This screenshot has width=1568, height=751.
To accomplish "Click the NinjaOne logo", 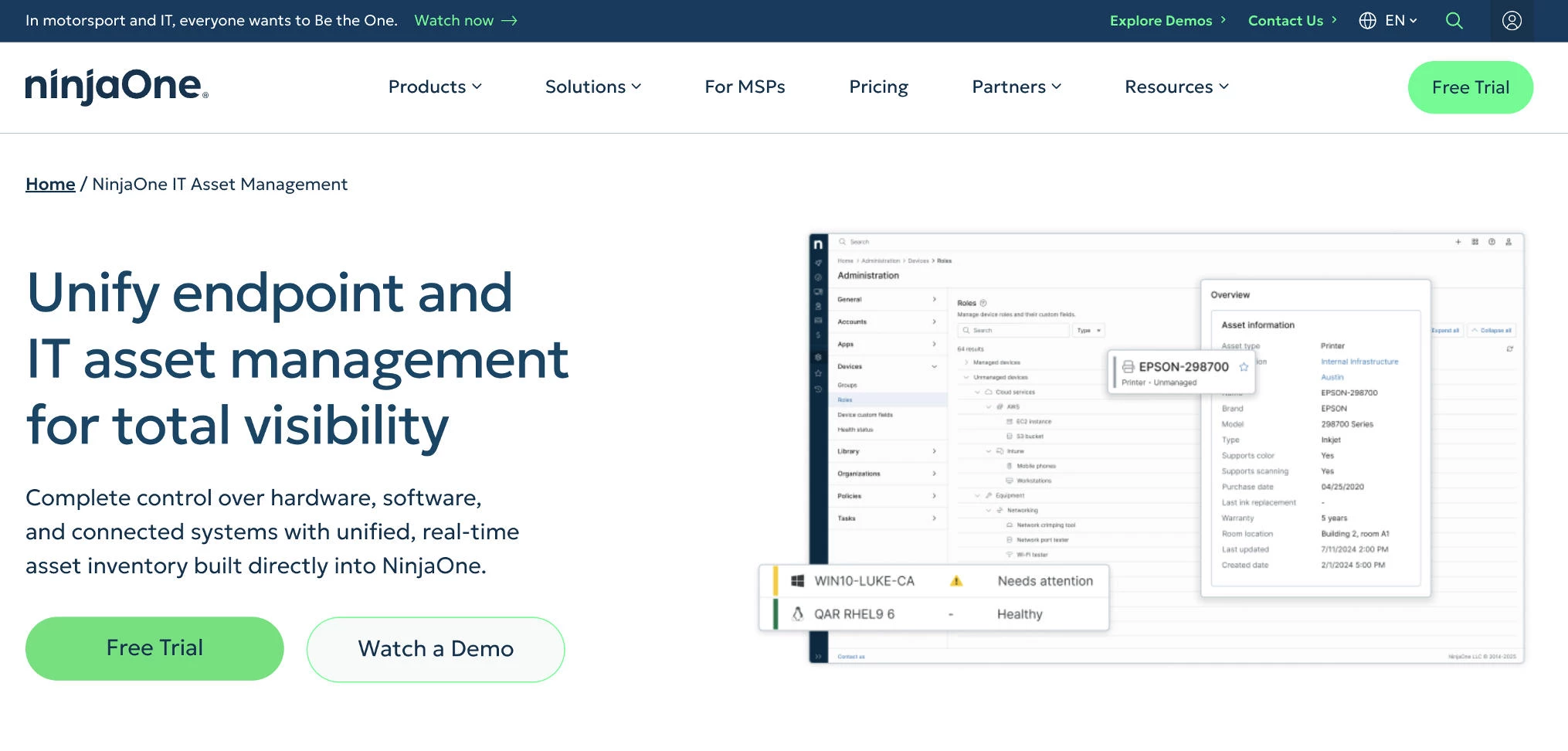I will (117, 87).
